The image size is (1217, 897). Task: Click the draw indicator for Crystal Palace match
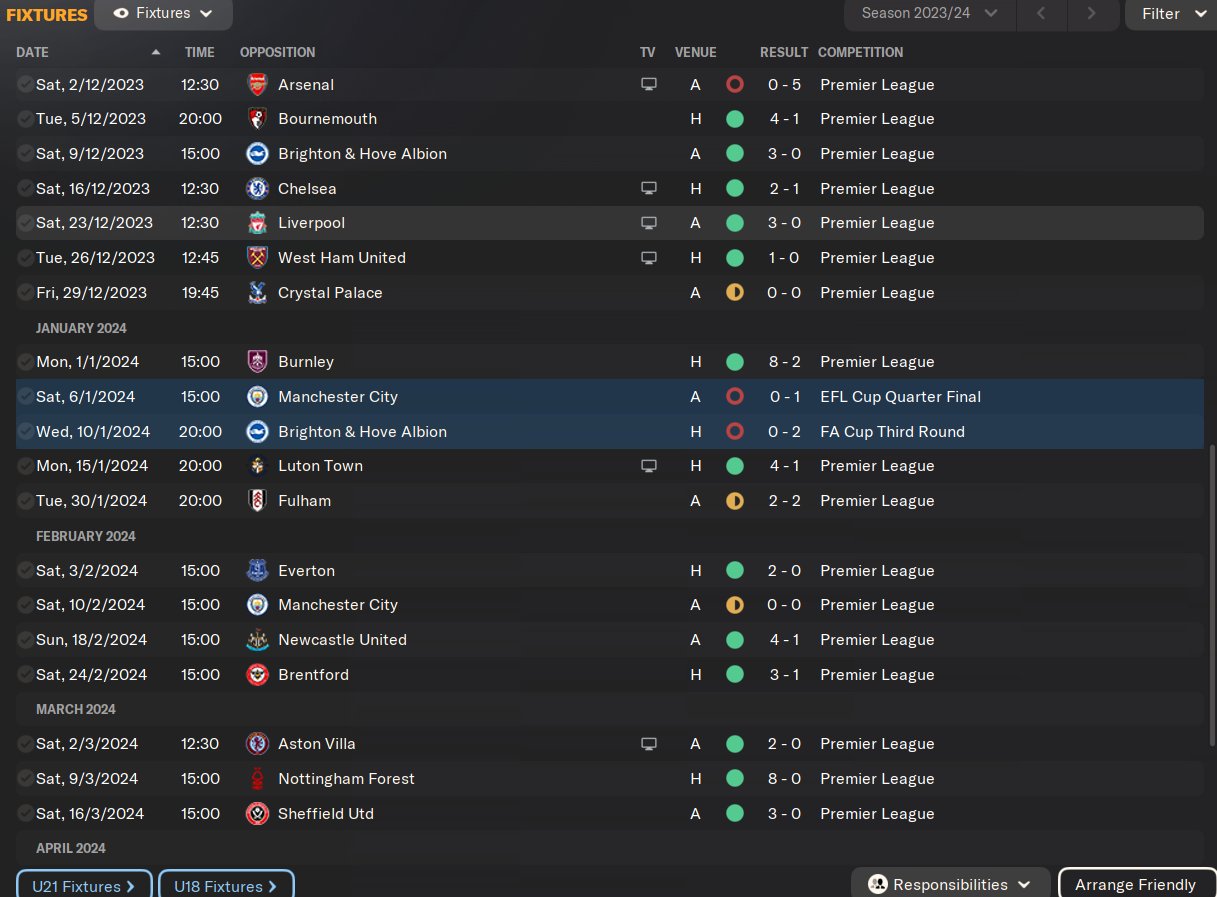[x=735, y=293]
